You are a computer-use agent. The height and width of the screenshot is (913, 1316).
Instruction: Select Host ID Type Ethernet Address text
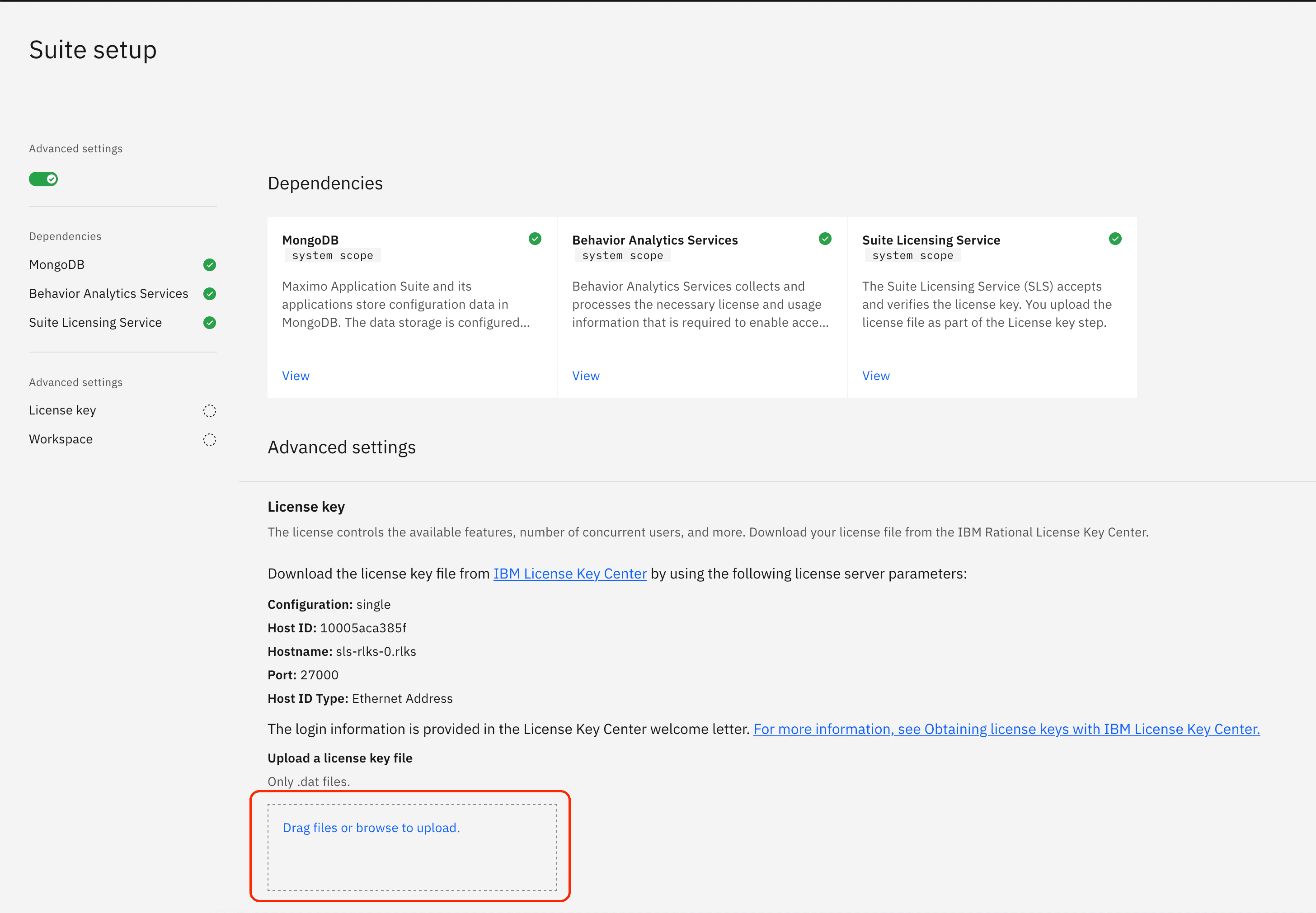[x=402, y=698]
